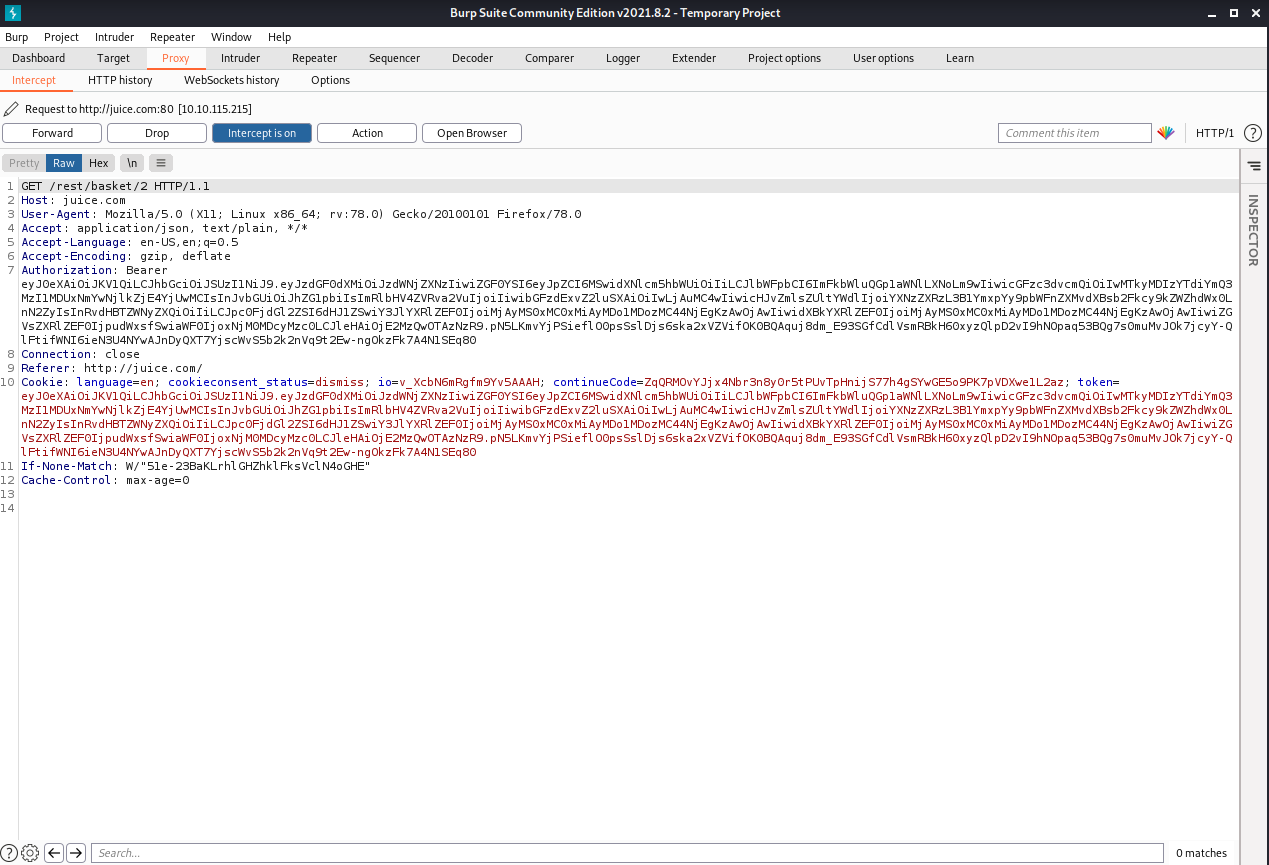Open the Project menu
1269x865 pixels.
pyautogui.click(x=61, y=37)
